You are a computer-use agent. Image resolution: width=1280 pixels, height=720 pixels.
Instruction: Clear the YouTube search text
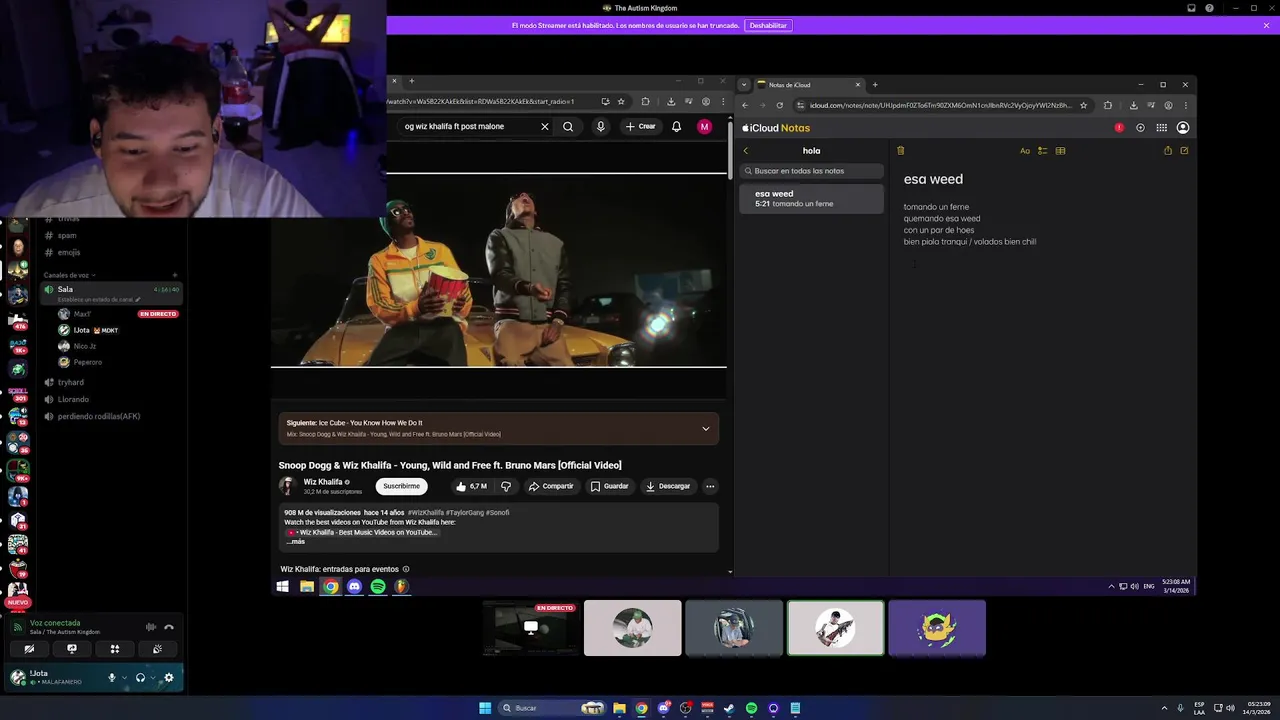pos(545,127)
